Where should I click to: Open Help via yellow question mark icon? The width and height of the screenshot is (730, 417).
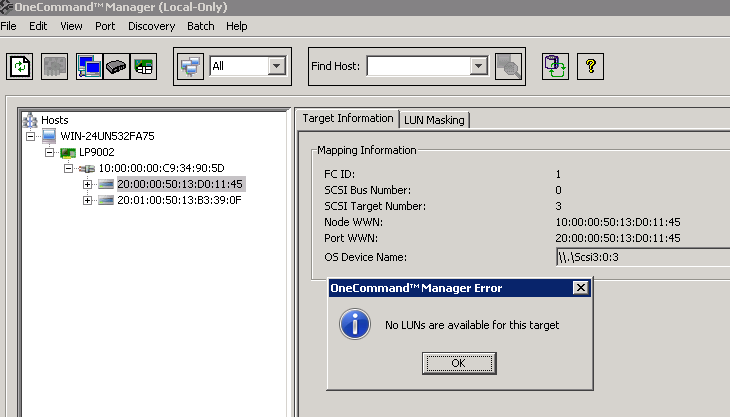(x=590, y=67)
